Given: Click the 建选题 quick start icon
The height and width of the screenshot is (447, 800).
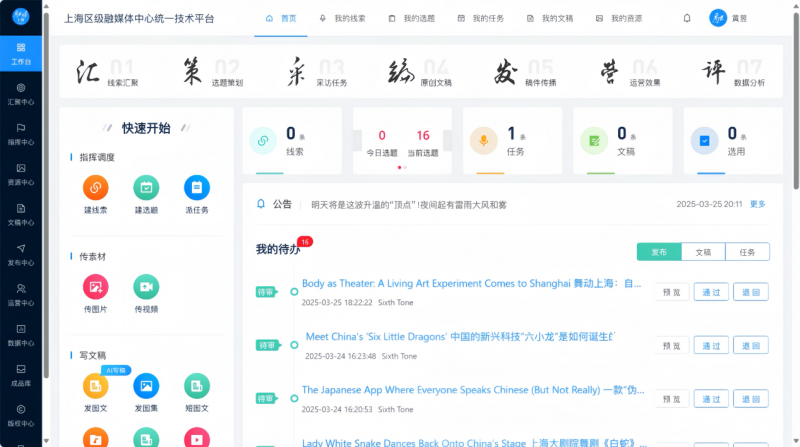Looking at the screenshot, I should (146, 188).
